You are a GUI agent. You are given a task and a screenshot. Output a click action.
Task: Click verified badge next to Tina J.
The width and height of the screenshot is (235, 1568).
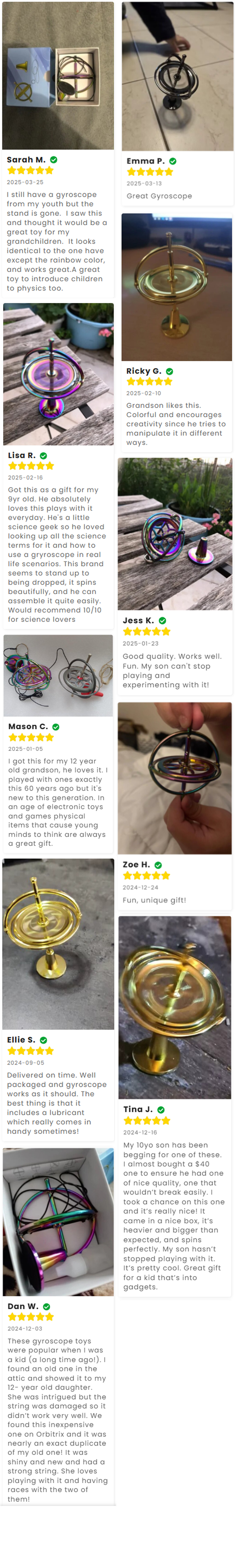[161, 1110]
